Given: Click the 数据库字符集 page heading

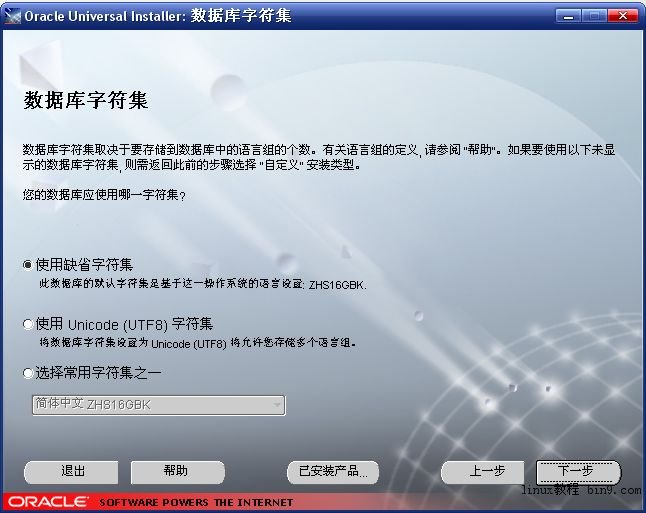Looking at the screenshot, I should point(86,101).
